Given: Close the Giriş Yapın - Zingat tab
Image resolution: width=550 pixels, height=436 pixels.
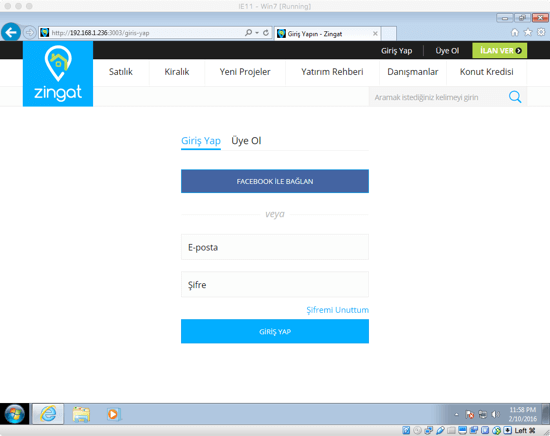Looking at the screenshot, I should 375,33.
